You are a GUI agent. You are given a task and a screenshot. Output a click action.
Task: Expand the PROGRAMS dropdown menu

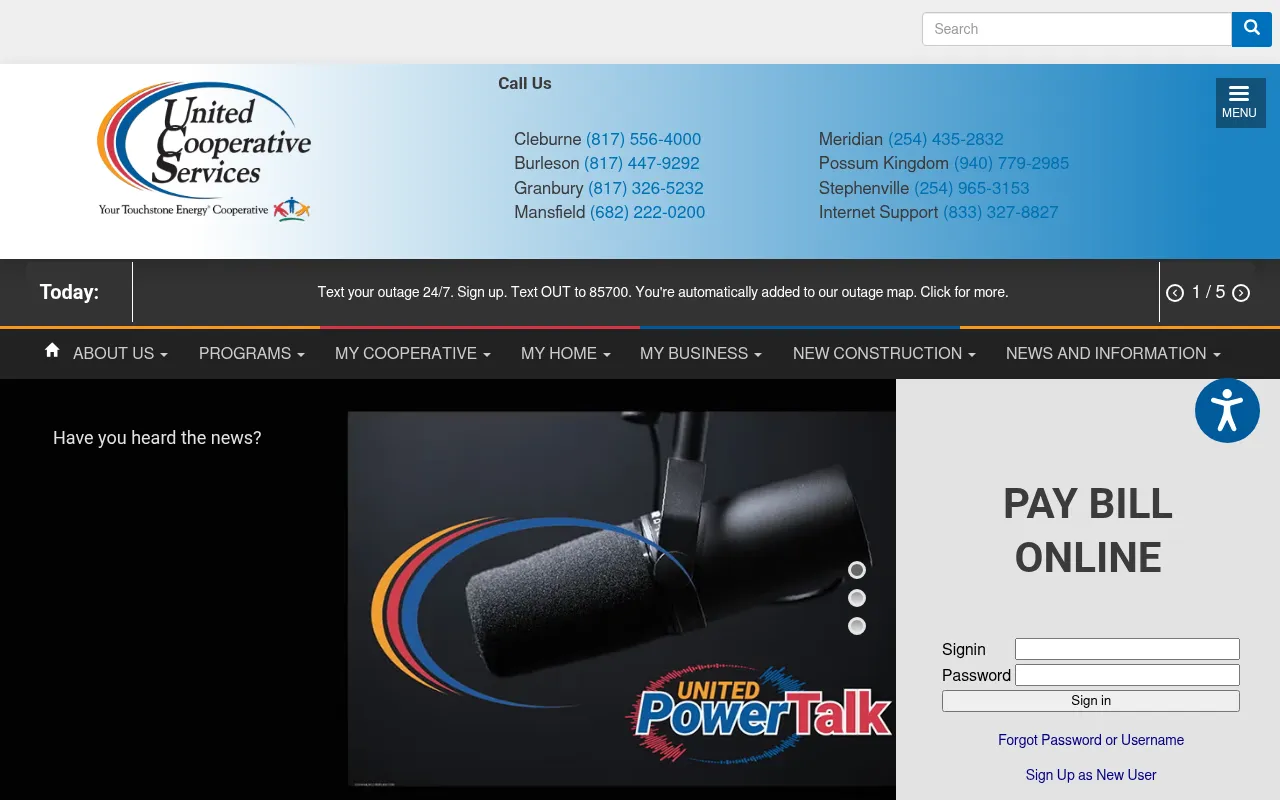pos(252,354)
